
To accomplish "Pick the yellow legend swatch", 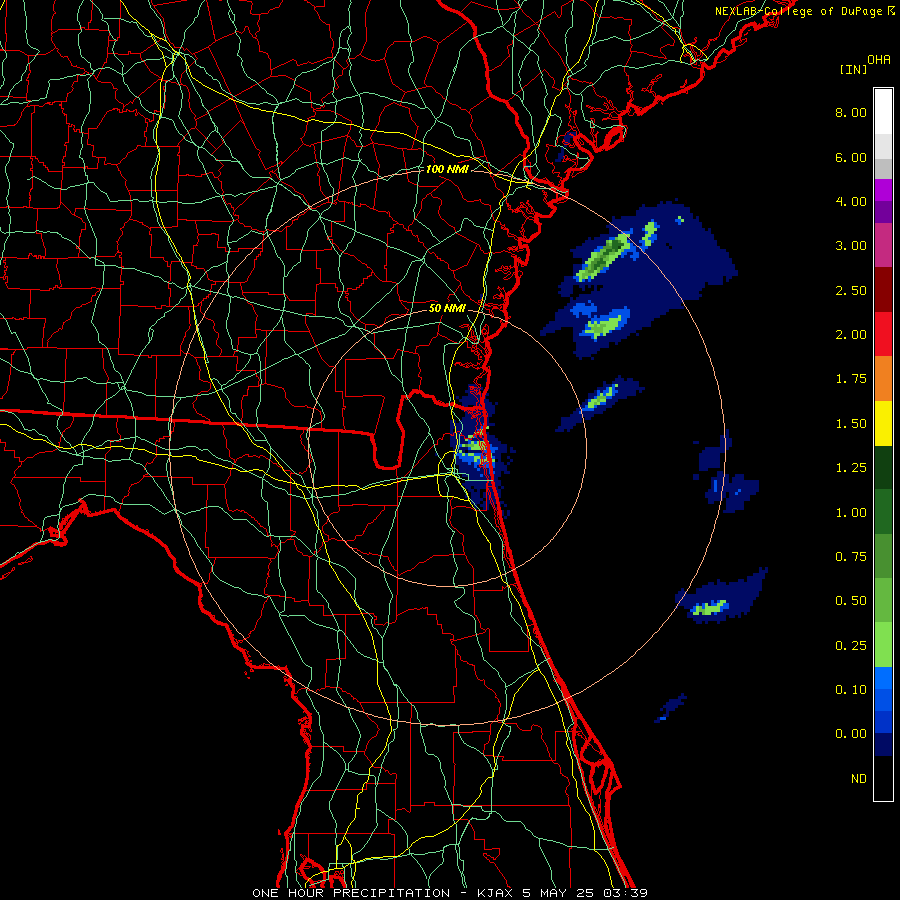I will point(883,423).
